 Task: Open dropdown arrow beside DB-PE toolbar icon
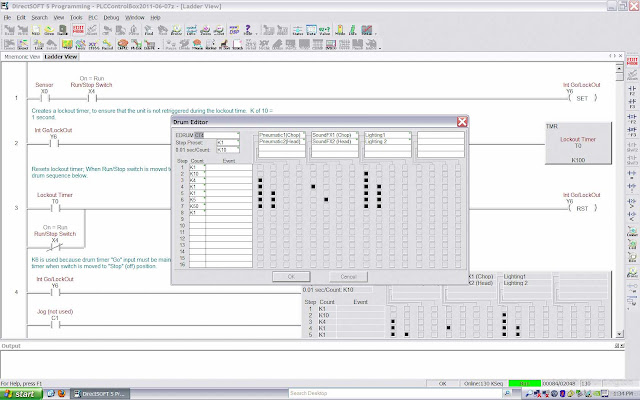pos(159,47)
